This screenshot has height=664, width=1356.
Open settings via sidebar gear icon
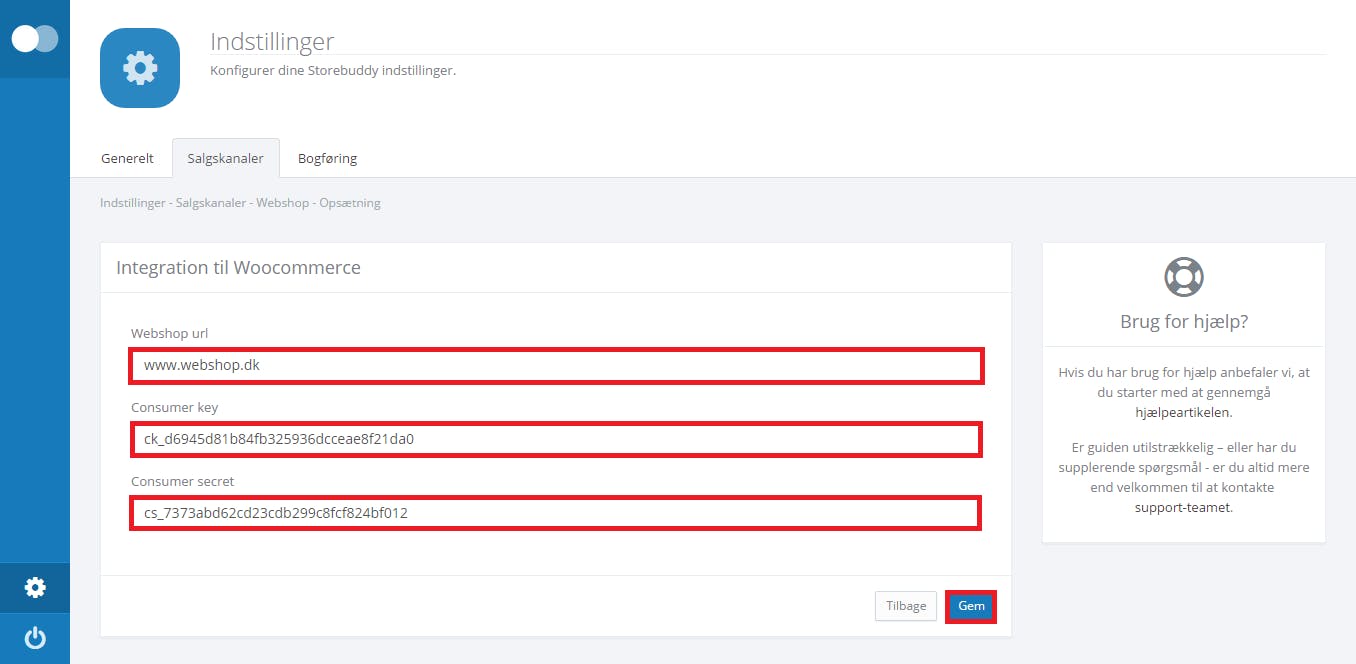click(35, 587)
